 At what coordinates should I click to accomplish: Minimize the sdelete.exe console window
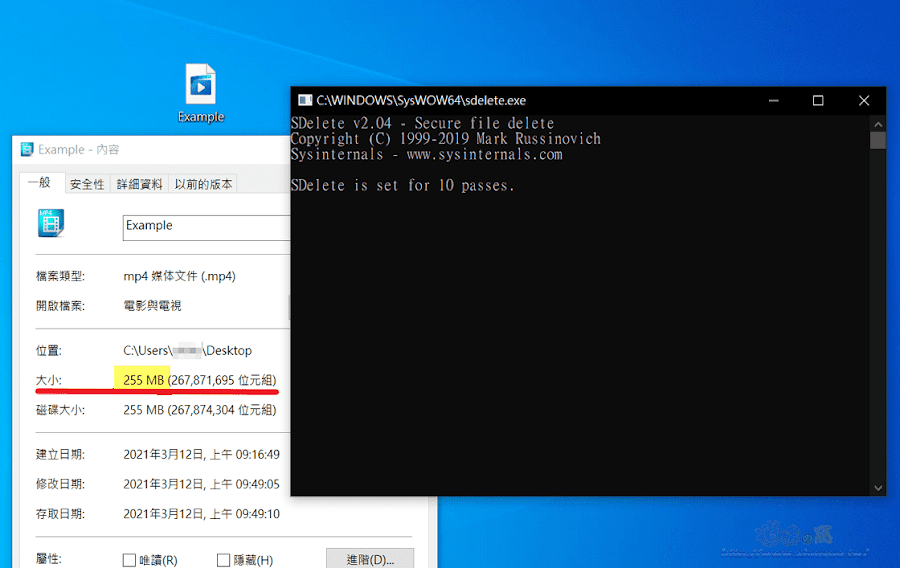[x=774, y=101]
